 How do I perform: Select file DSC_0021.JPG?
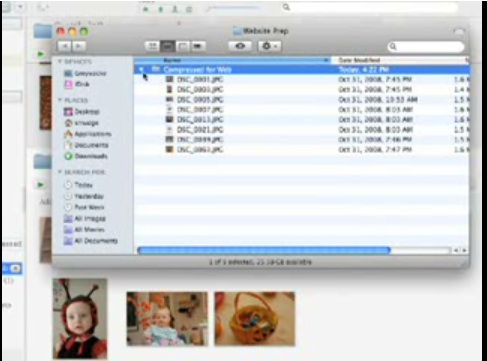pos(302,129)
